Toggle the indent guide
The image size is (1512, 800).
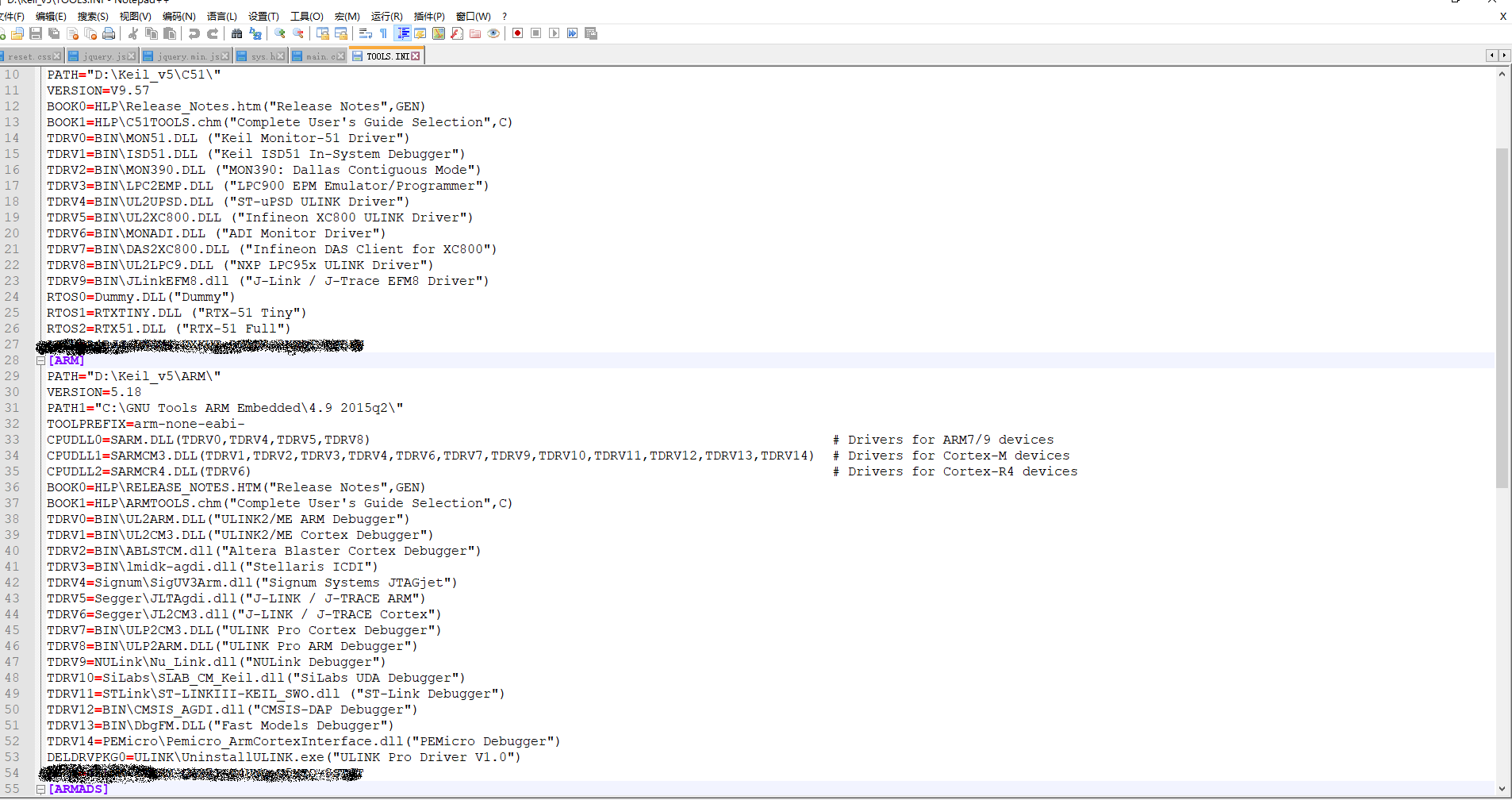pos(403,33)
